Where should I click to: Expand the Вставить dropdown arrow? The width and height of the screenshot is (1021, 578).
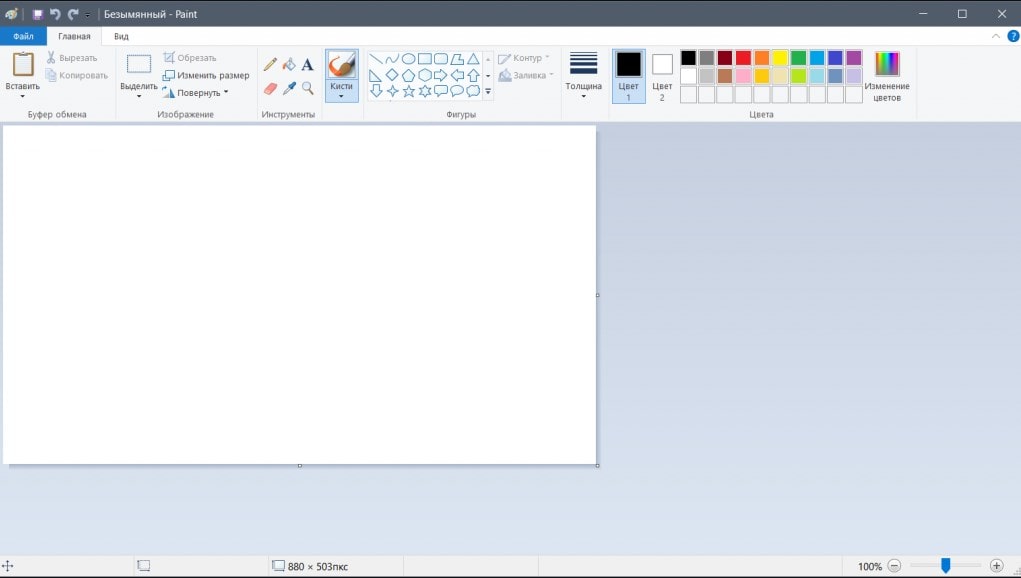(x=23, y=96)
